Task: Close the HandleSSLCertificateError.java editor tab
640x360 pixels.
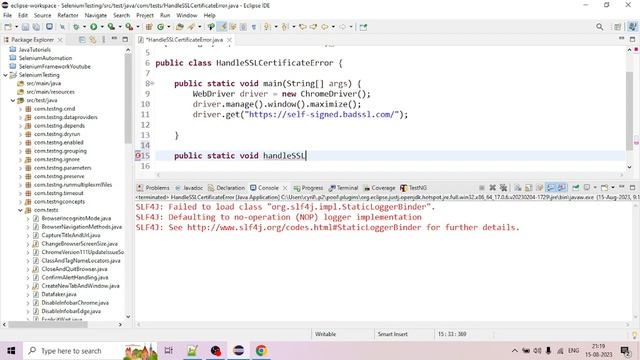Action: (229, 40)
